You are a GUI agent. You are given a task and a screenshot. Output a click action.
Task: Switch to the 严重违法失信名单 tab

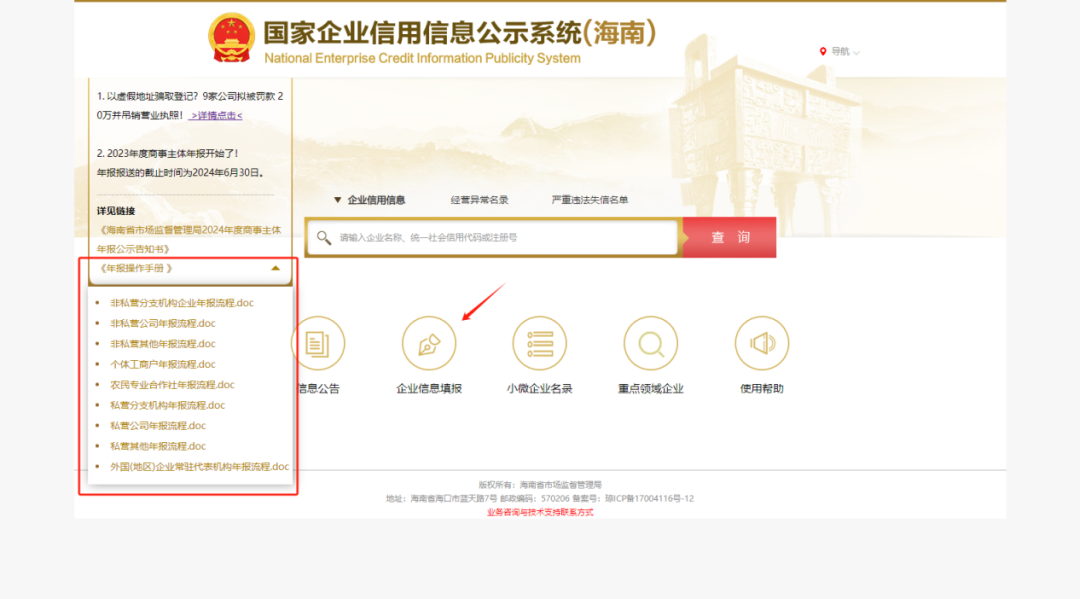click(x=590, y=200)
